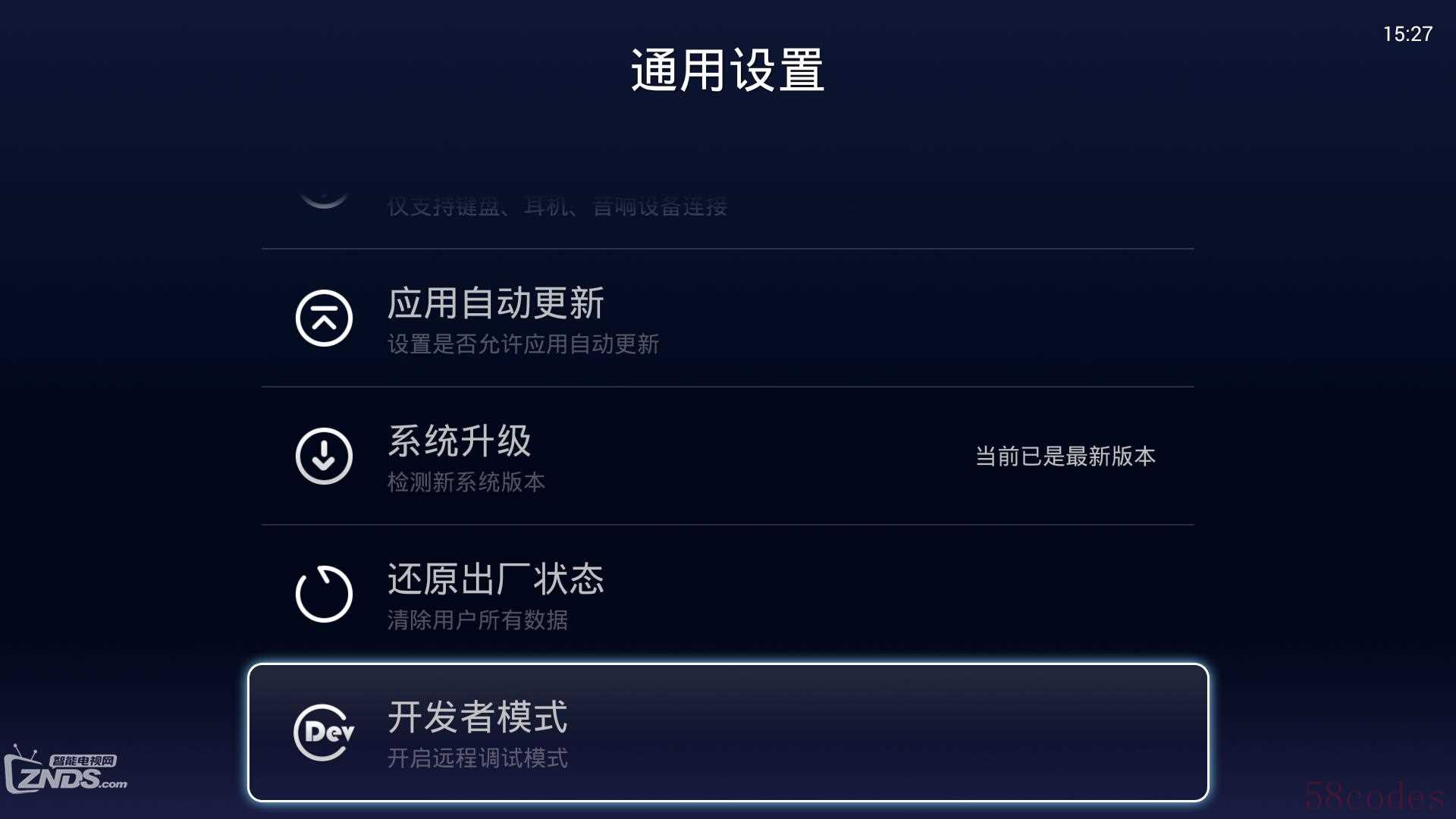Viewport: 1456px width, 819px height.
Task: Click the 58codes watermark text
Action: 1374,796
